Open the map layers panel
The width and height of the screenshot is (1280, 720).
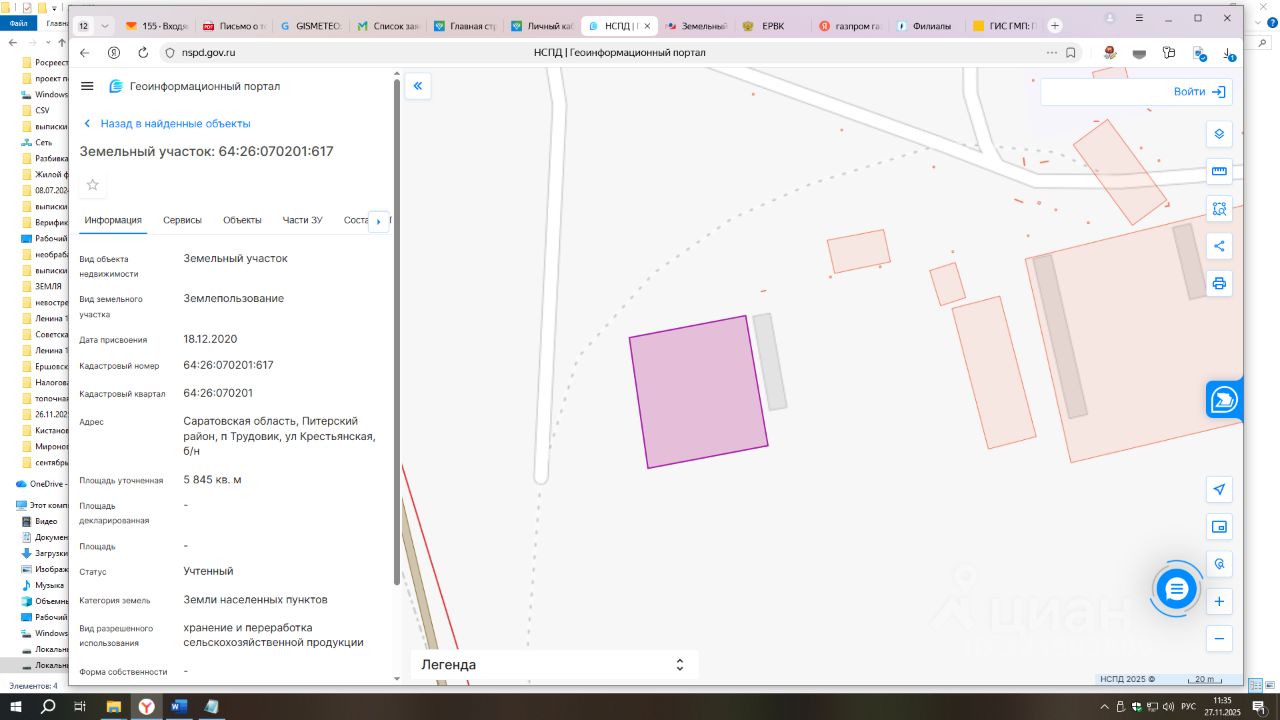click(x=1219, y=133)
